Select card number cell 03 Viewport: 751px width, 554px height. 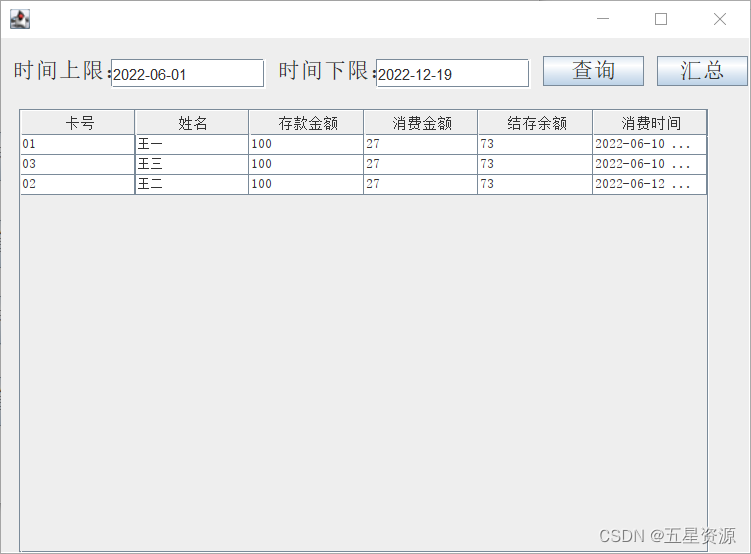pos(78,164)
